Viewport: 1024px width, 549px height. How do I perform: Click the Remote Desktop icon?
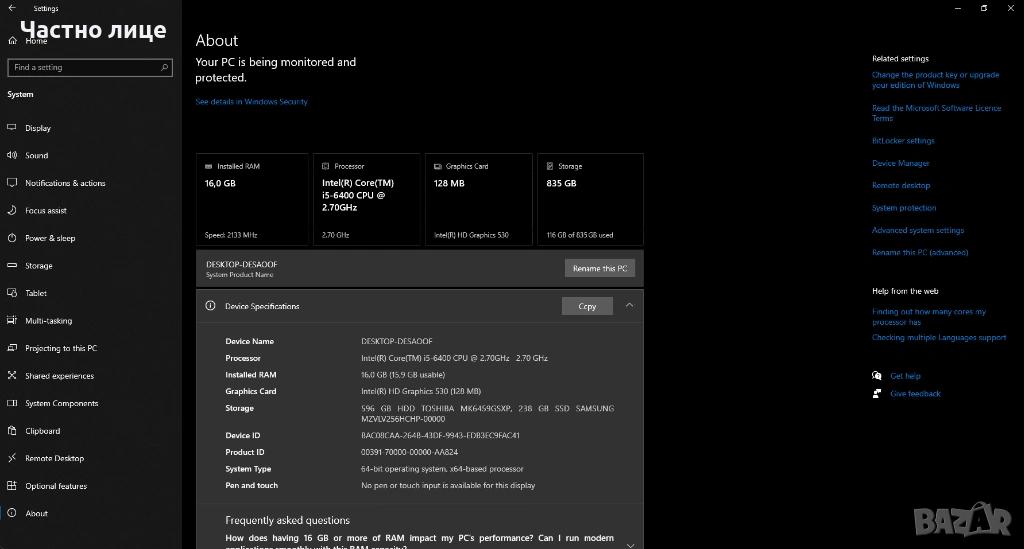coord(12,458)
